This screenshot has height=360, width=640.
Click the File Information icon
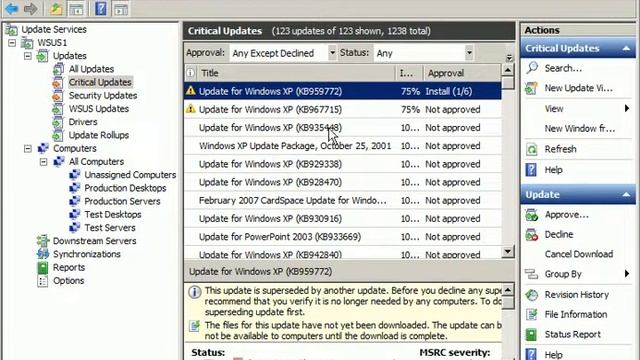(531, 314)
